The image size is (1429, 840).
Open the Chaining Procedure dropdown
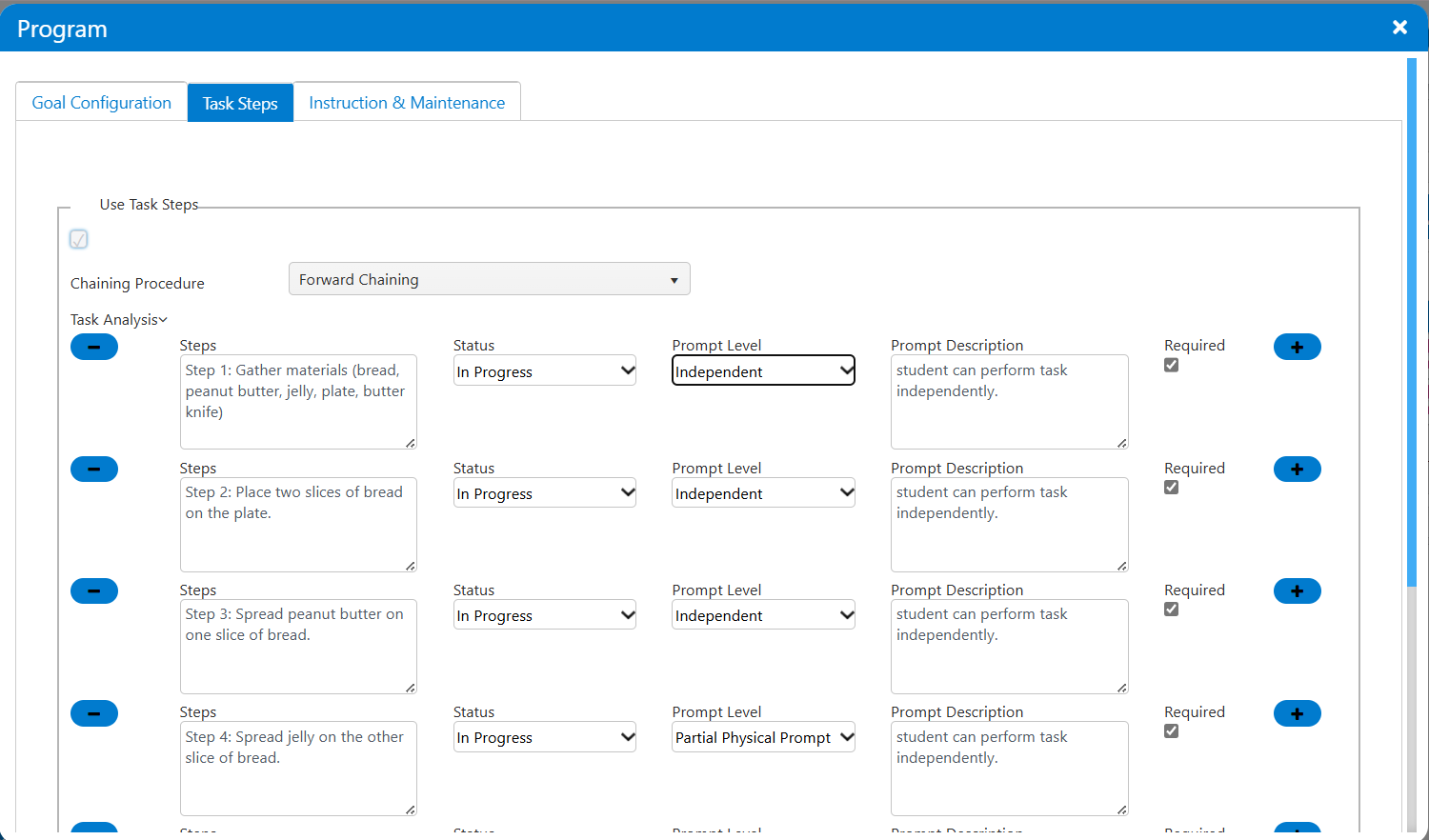click(490, 279)
